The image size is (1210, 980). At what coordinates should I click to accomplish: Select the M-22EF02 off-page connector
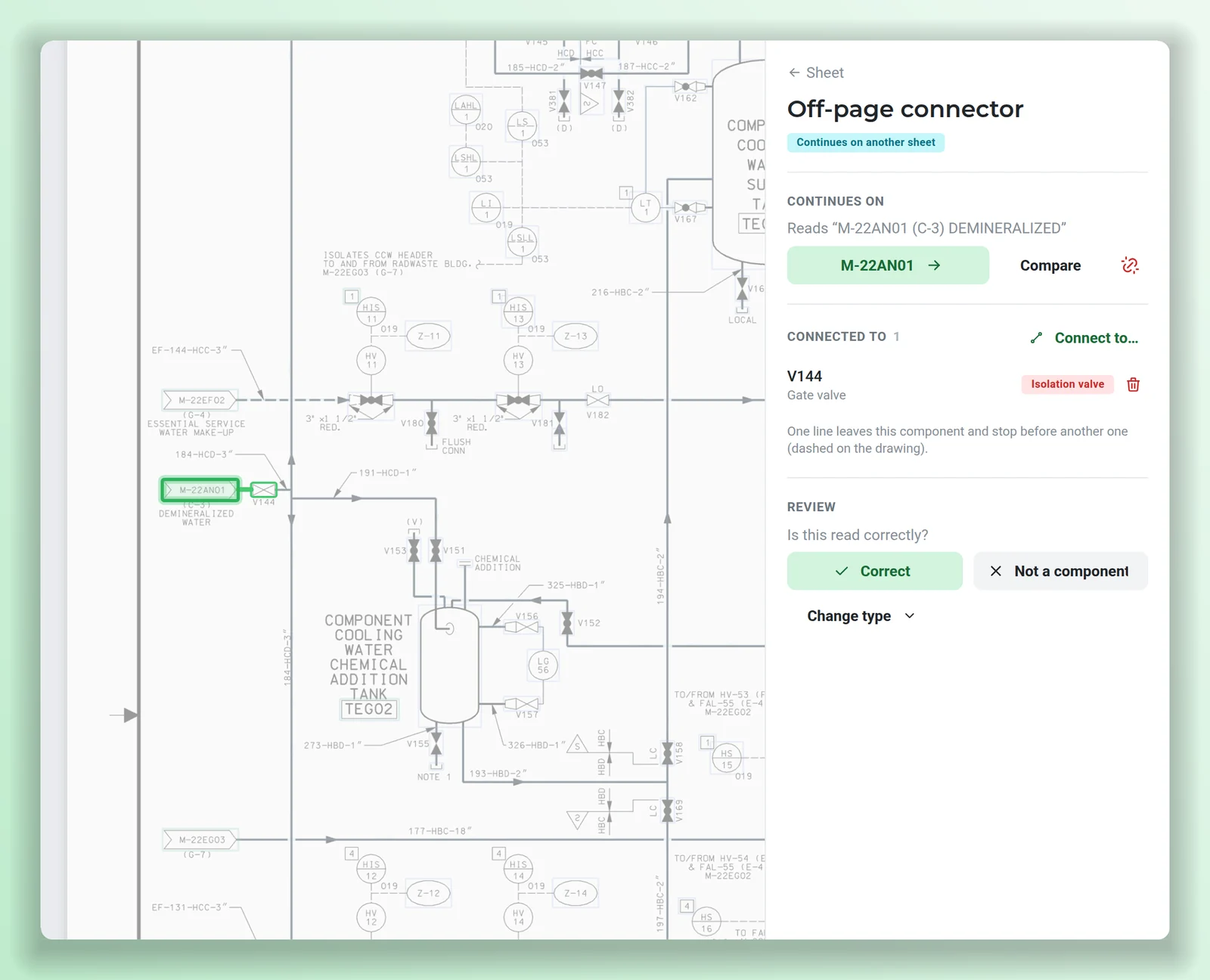(200, 400)
